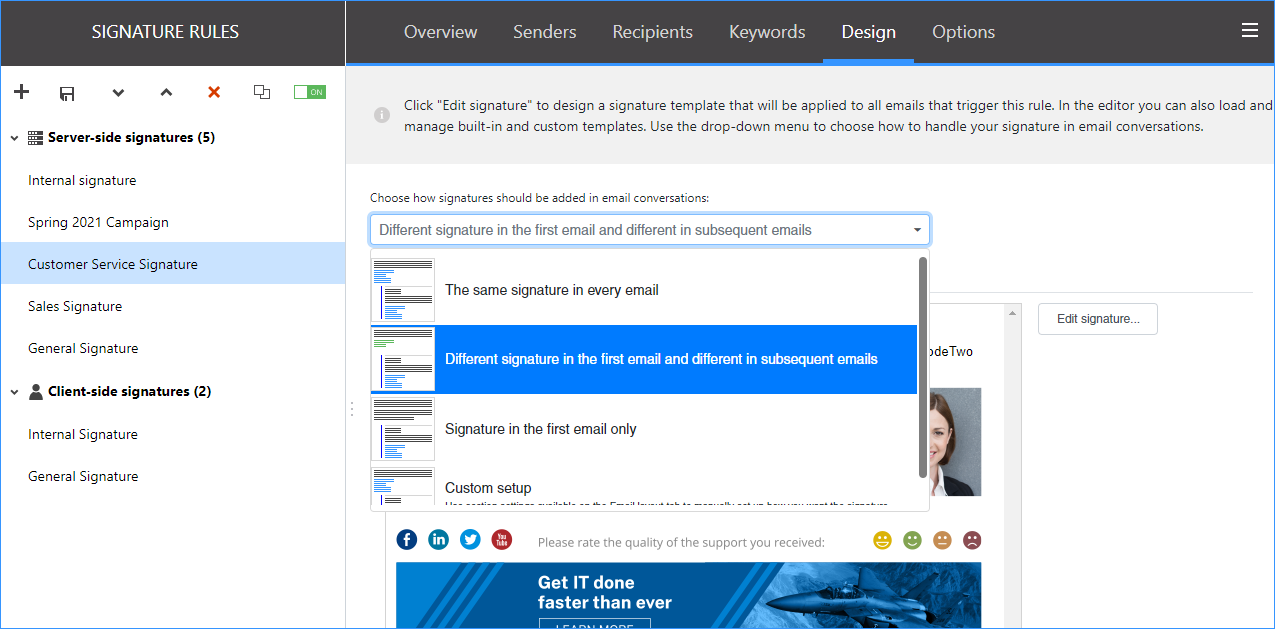The image size is (1275, 629).
Task: Save rules using the floppy disk icon
Action: tap(67, 93)
